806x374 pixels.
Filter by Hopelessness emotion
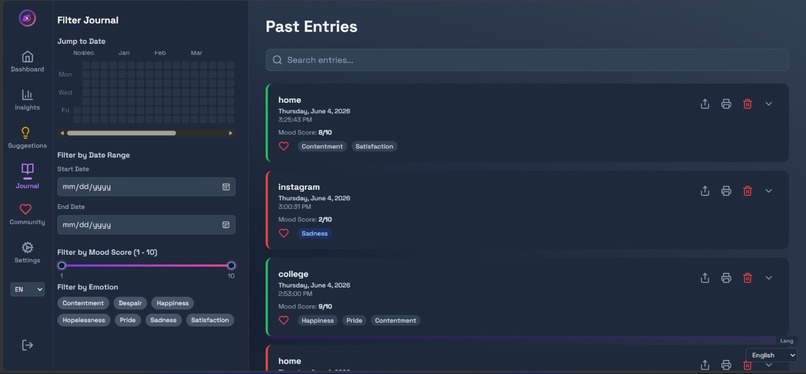(84, 320)
